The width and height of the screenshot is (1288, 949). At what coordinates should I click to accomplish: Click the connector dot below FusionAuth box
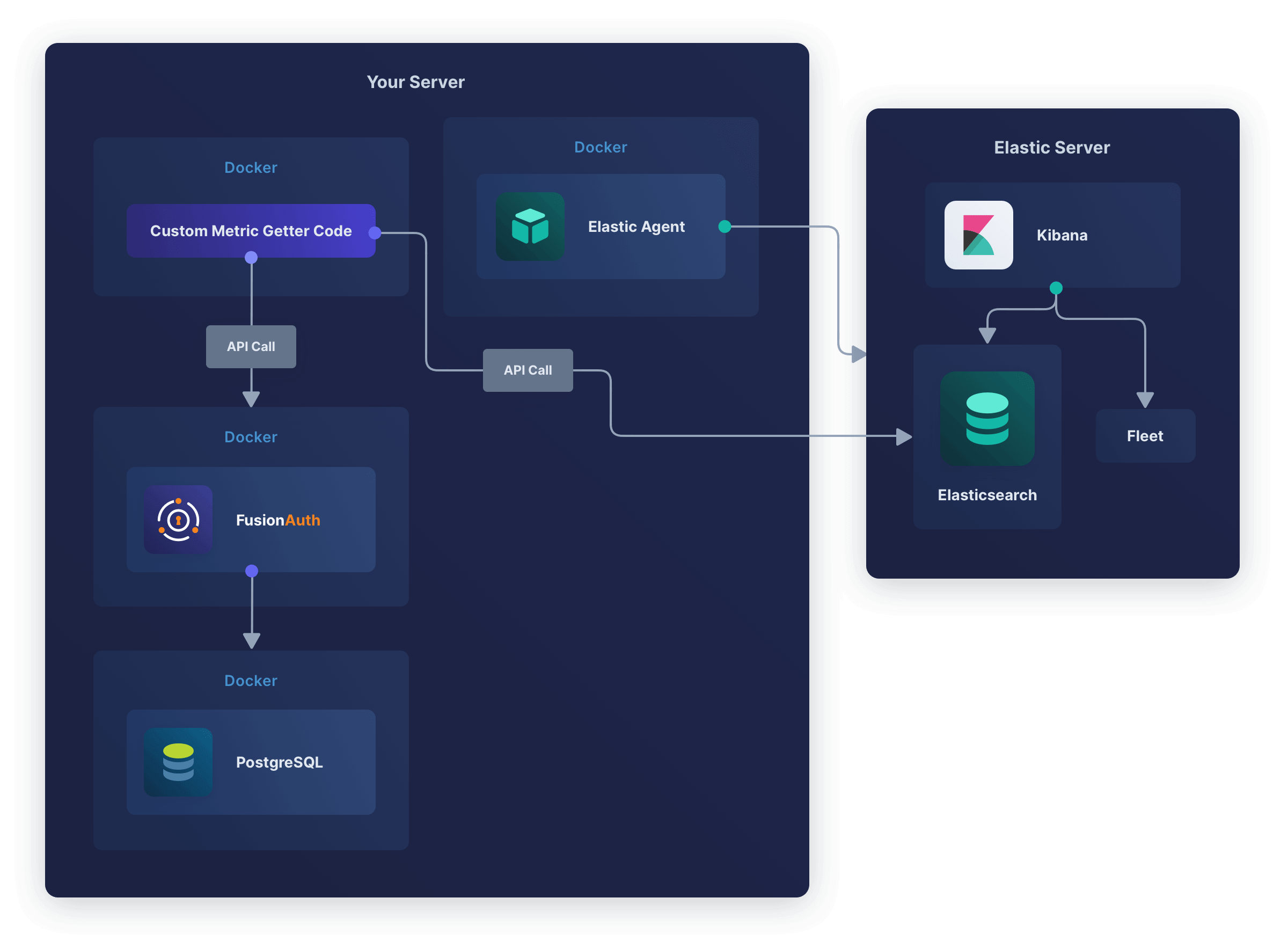252,571
